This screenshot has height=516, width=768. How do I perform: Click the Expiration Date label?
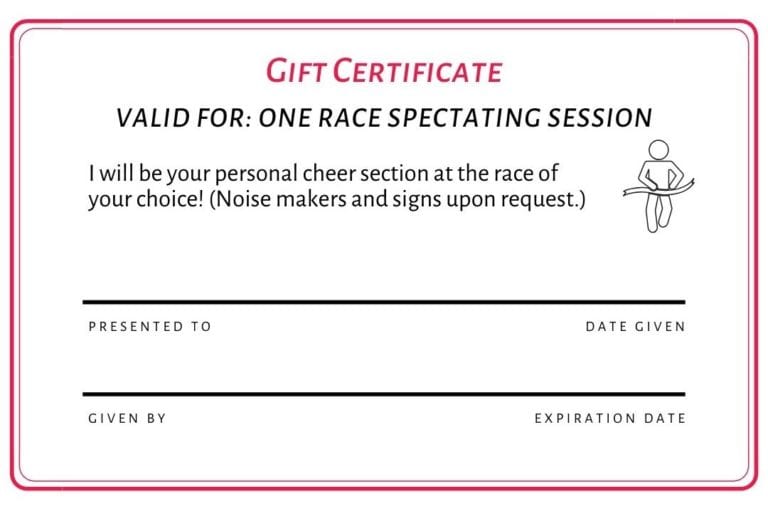pyautogui.click(x=610, y=419)
